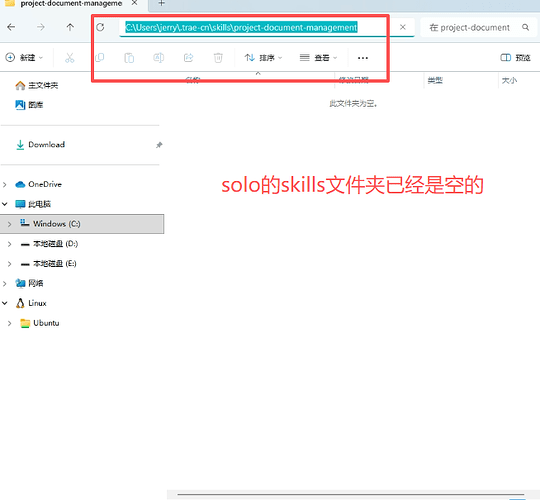Unpin Download using pin icon

[x=159, y=145]
